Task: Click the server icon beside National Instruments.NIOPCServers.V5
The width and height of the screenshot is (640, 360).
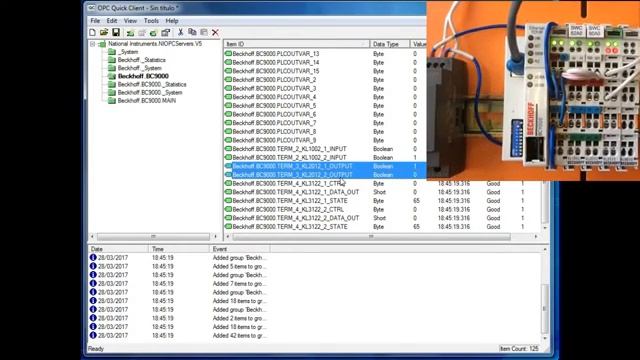Action: (x=102, y=44)
